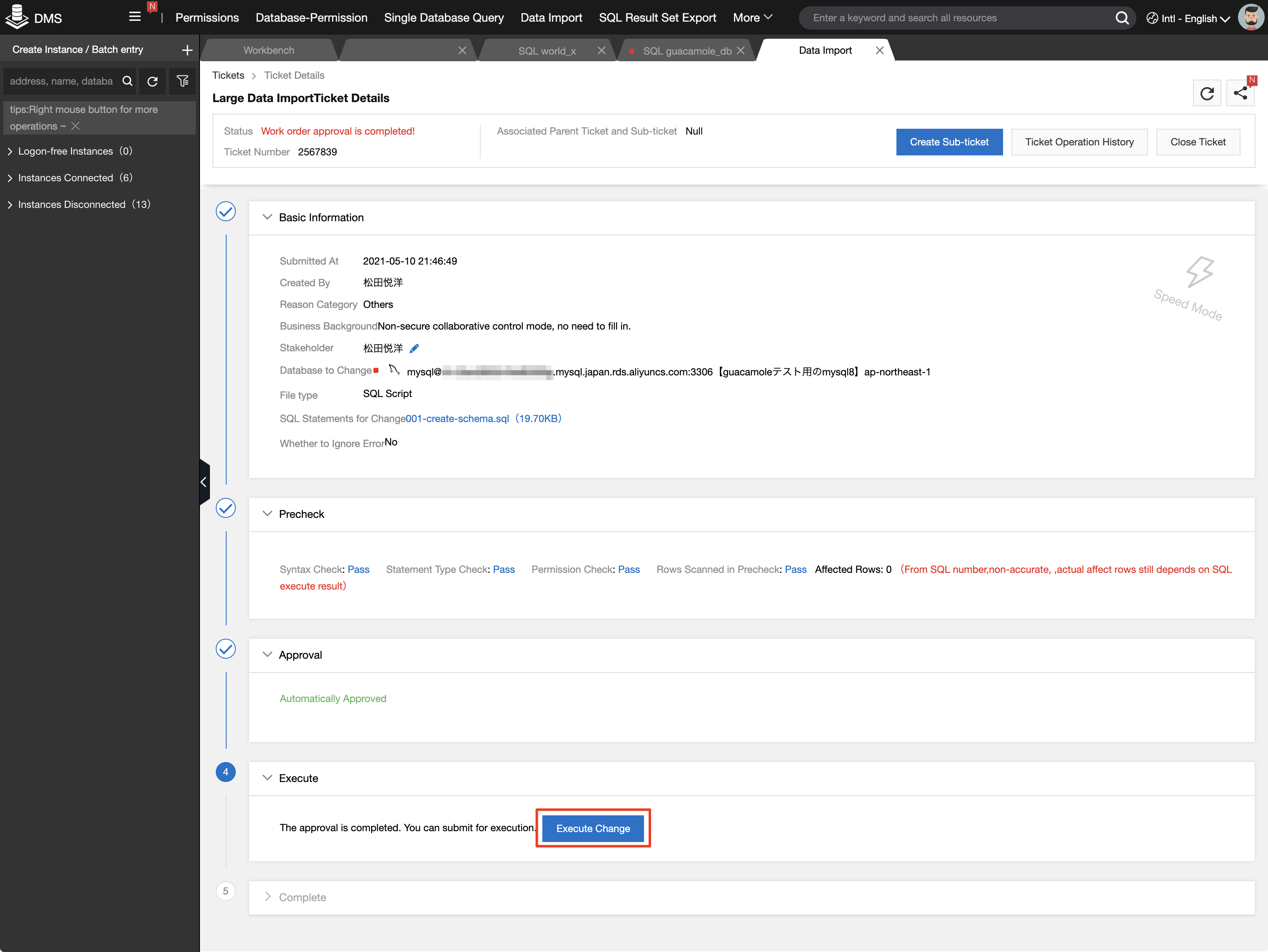Close the Data Import tab

[x=879, y=50]
